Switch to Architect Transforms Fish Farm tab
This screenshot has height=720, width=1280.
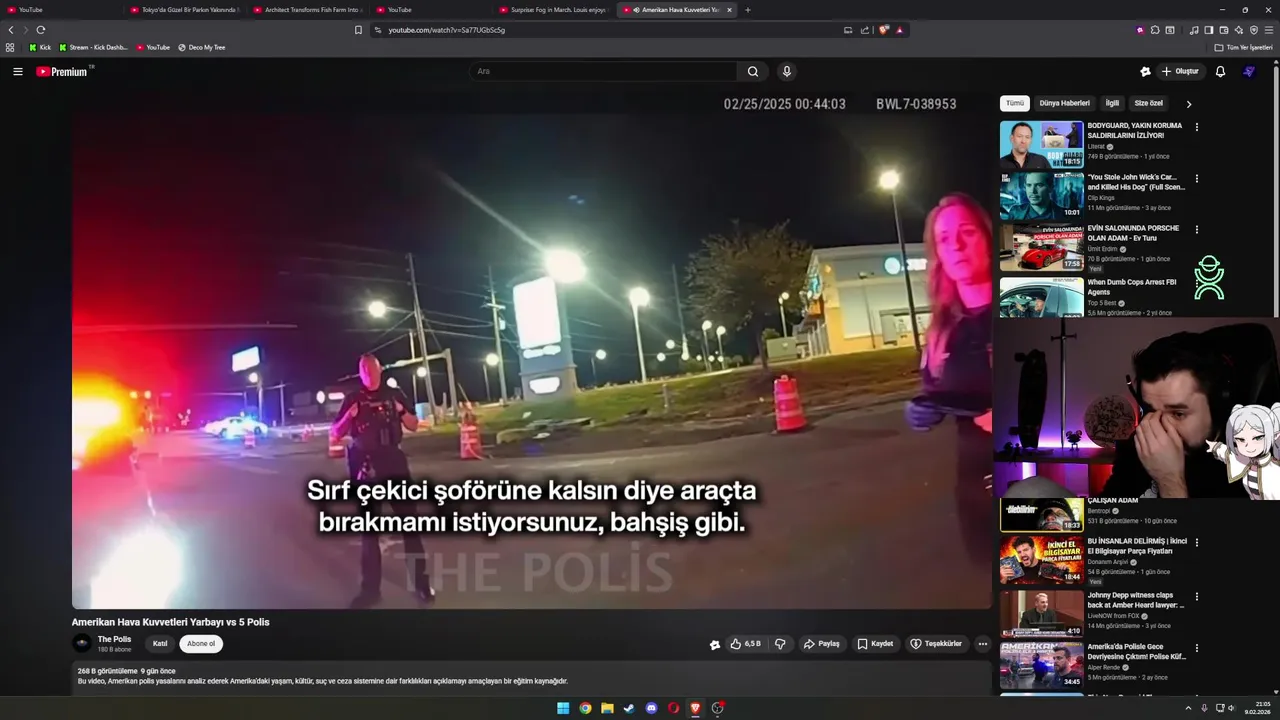(307, 10)
